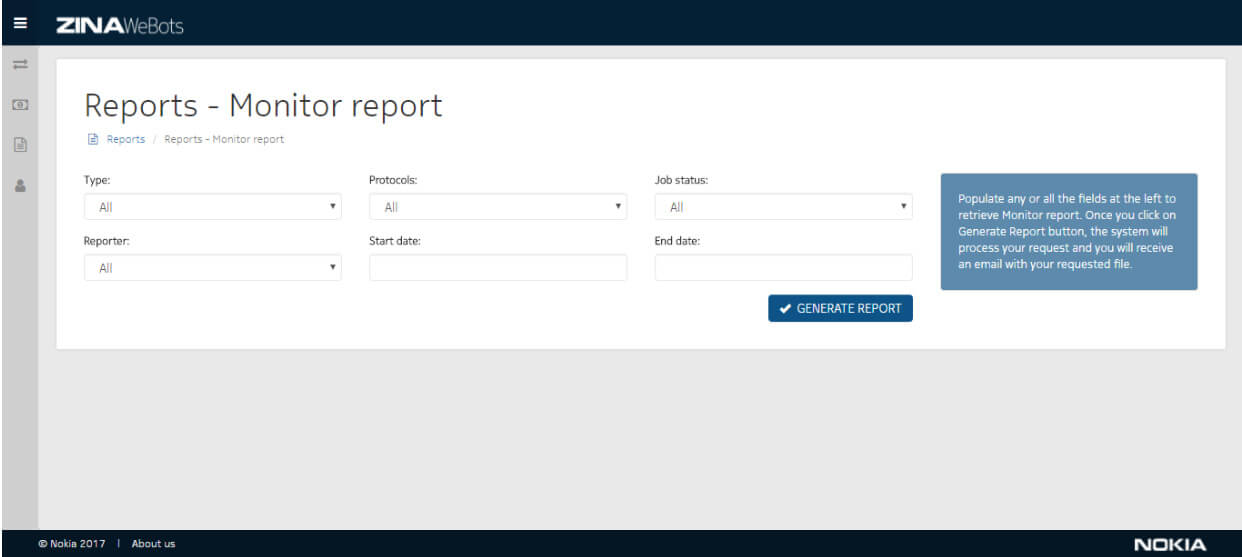
Task: Click the blue Monitor report info box
Action: click(x=1068, y=232)
